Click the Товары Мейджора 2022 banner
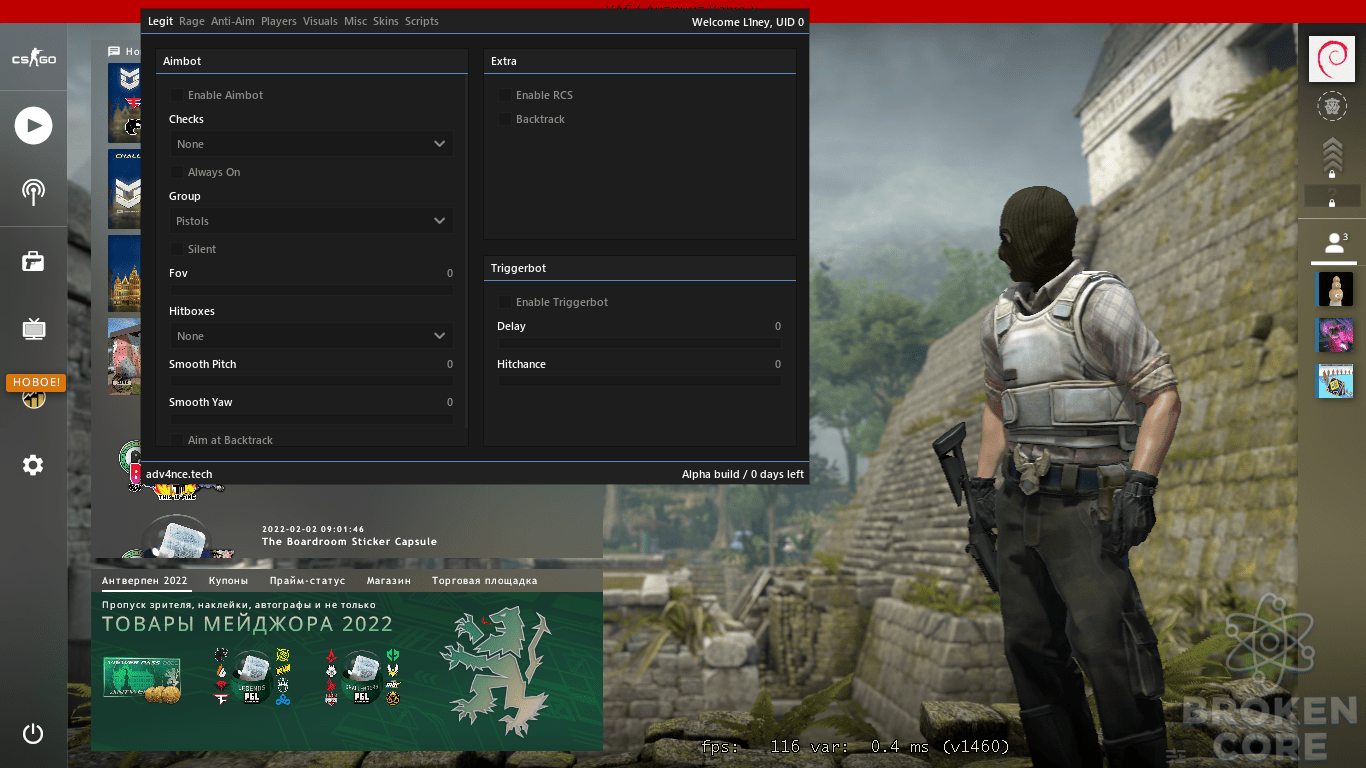Screen dimensions: 1366x768 [x=347, y=671]
